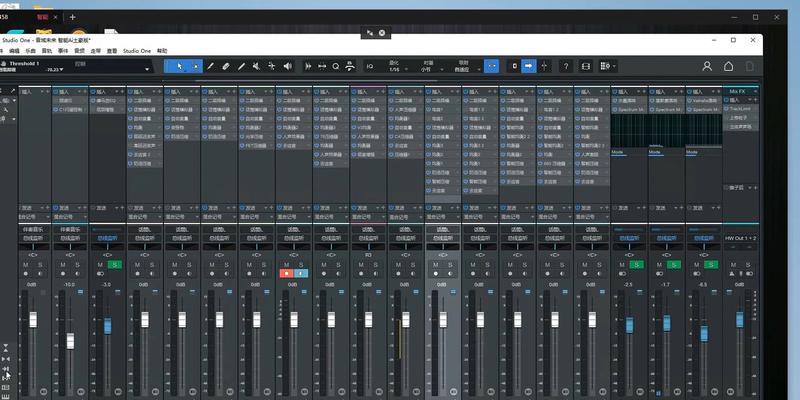Click output routing button on -10.0 channel
800x400 pixels.
tap(70, 238)
